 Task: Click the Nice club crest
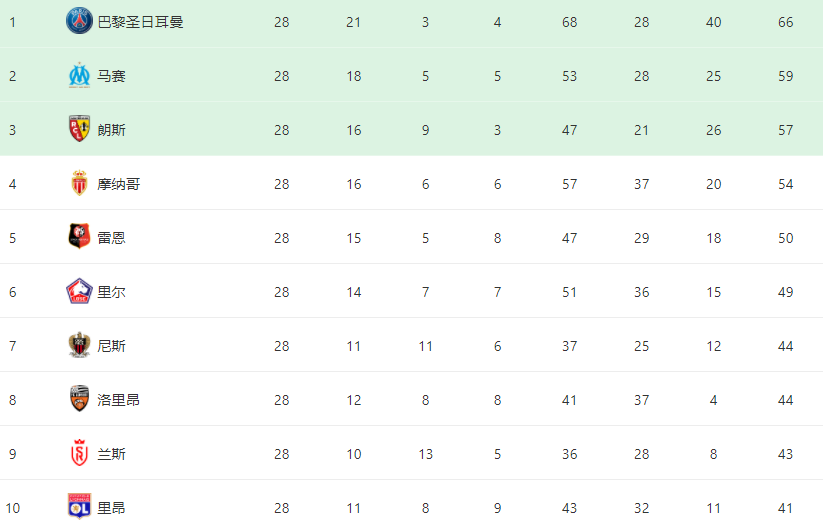79,345
